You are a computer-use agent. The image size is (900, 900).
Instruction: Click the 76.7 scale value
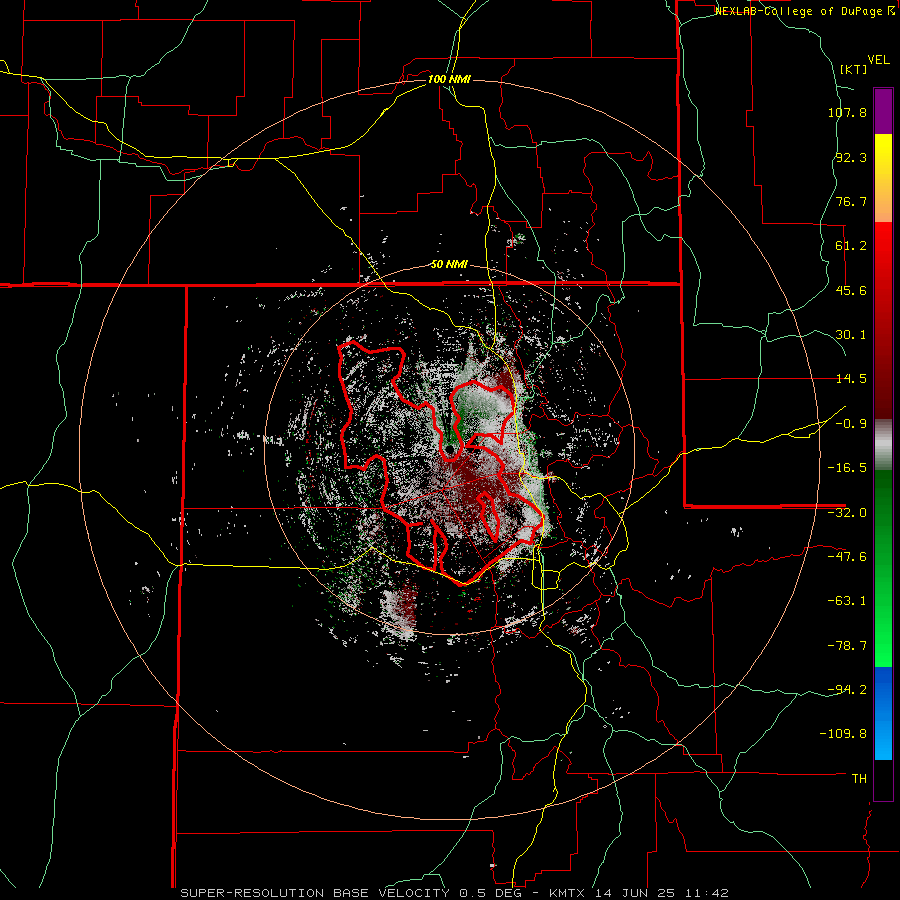851,201
